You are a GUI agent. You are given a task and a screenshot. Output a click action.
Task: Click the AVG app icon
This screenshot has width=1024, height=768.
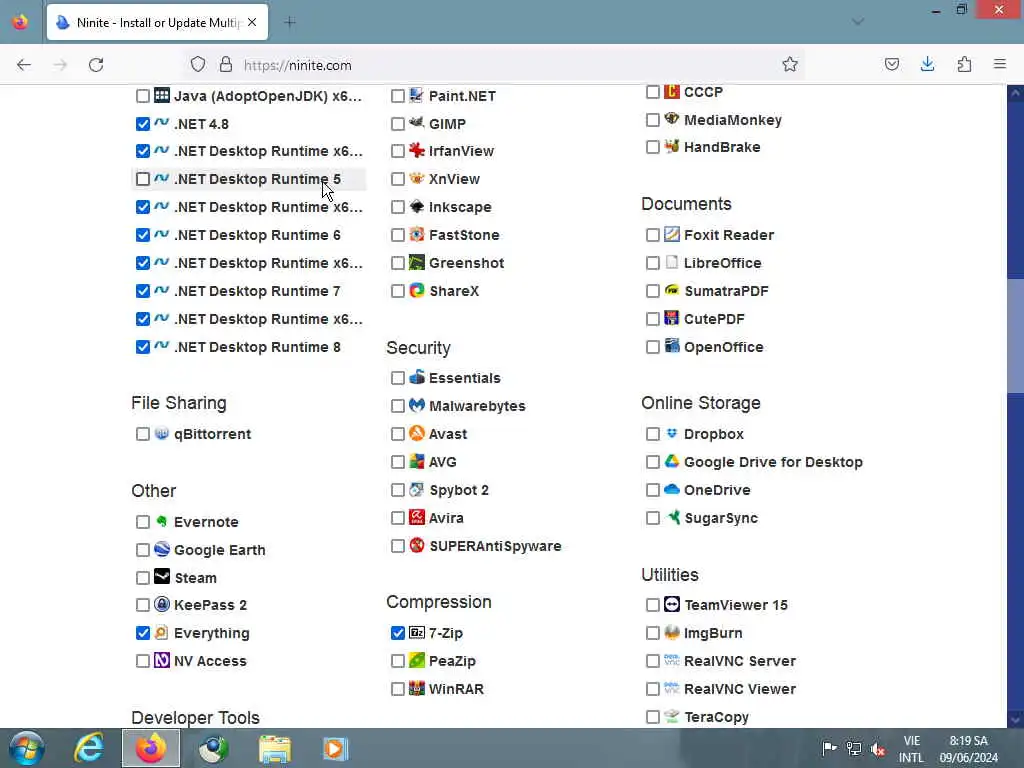coord(417,461)
